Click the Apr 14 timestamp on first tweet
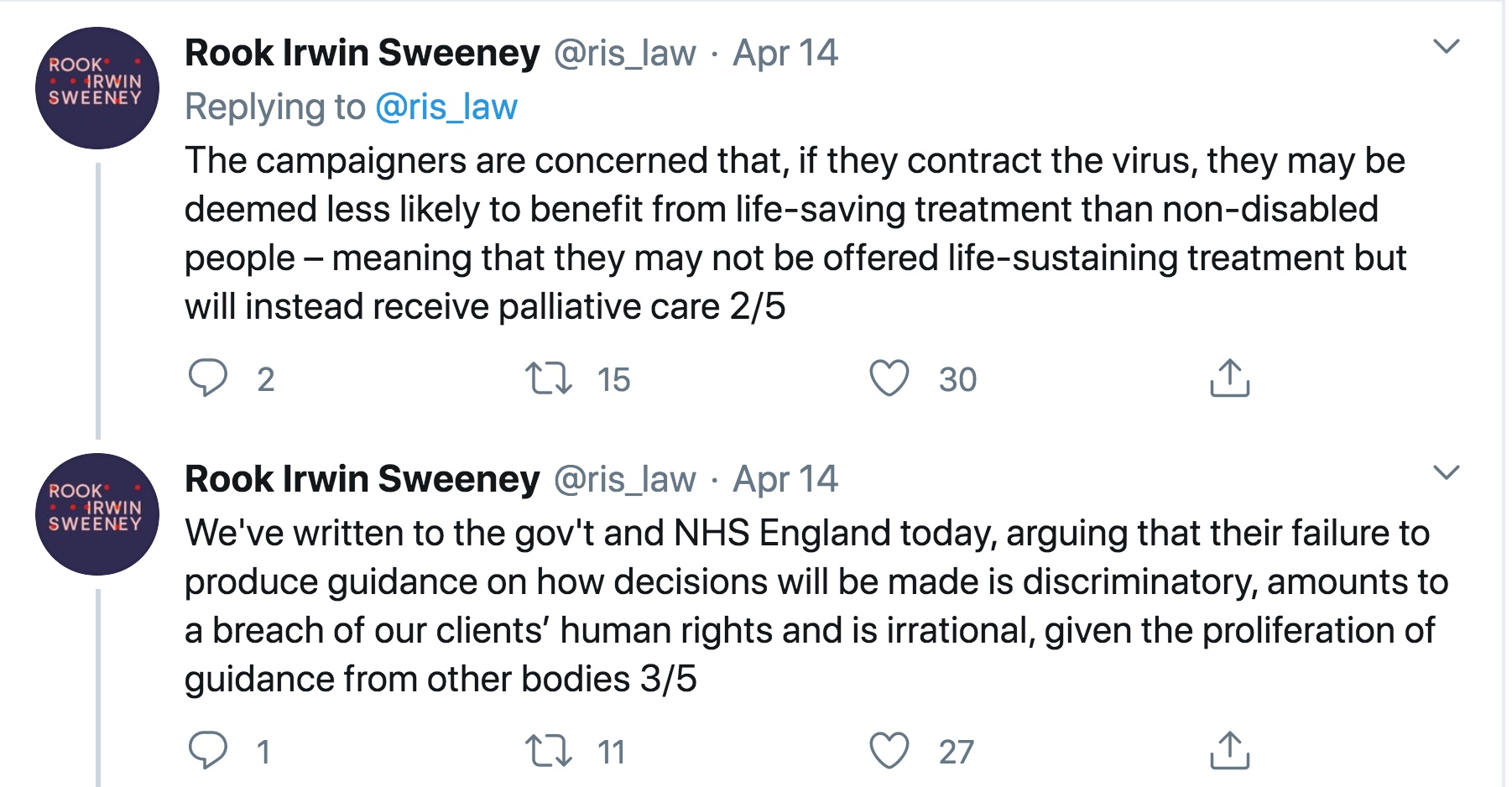This screenshot has height=787, width=1512. coord(785,53)
